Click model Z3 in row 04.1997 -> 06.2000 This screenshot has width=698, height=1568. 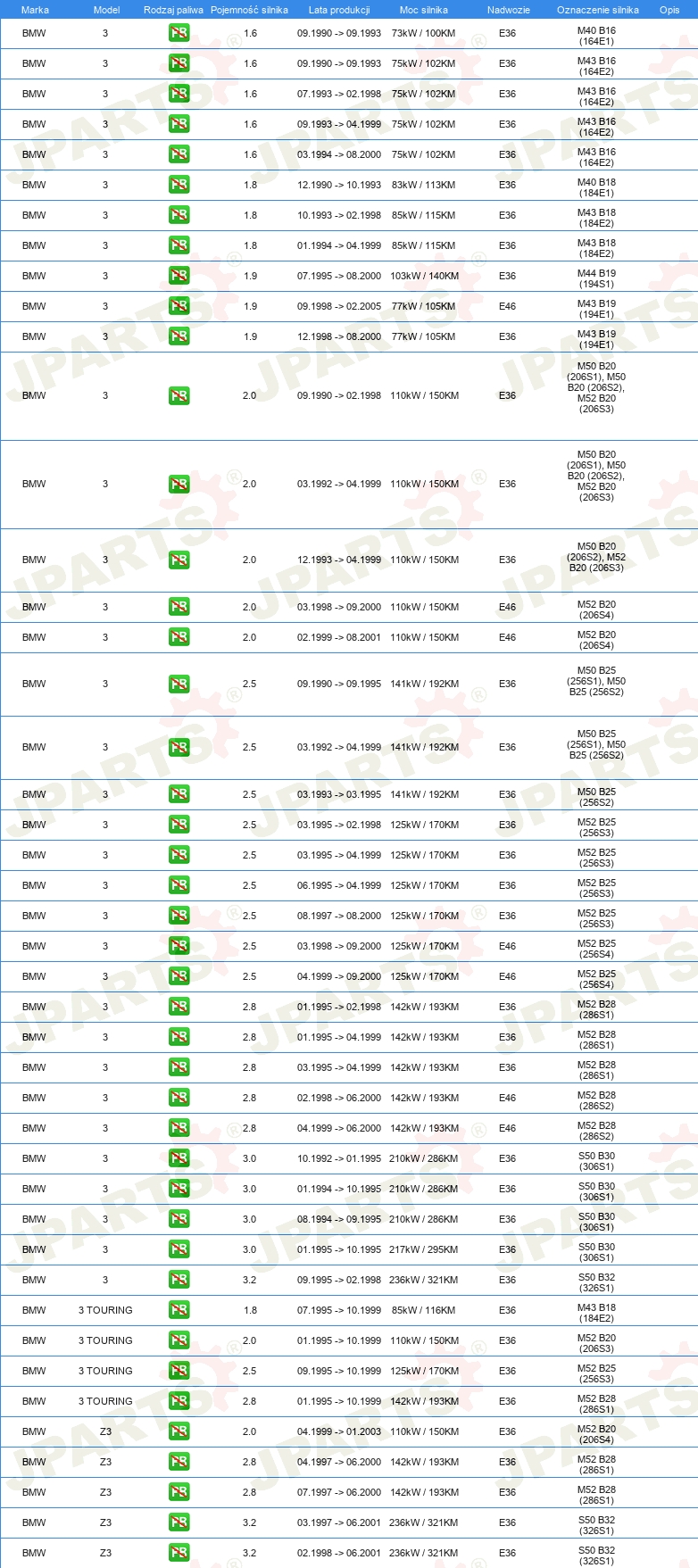point(105,1462)
